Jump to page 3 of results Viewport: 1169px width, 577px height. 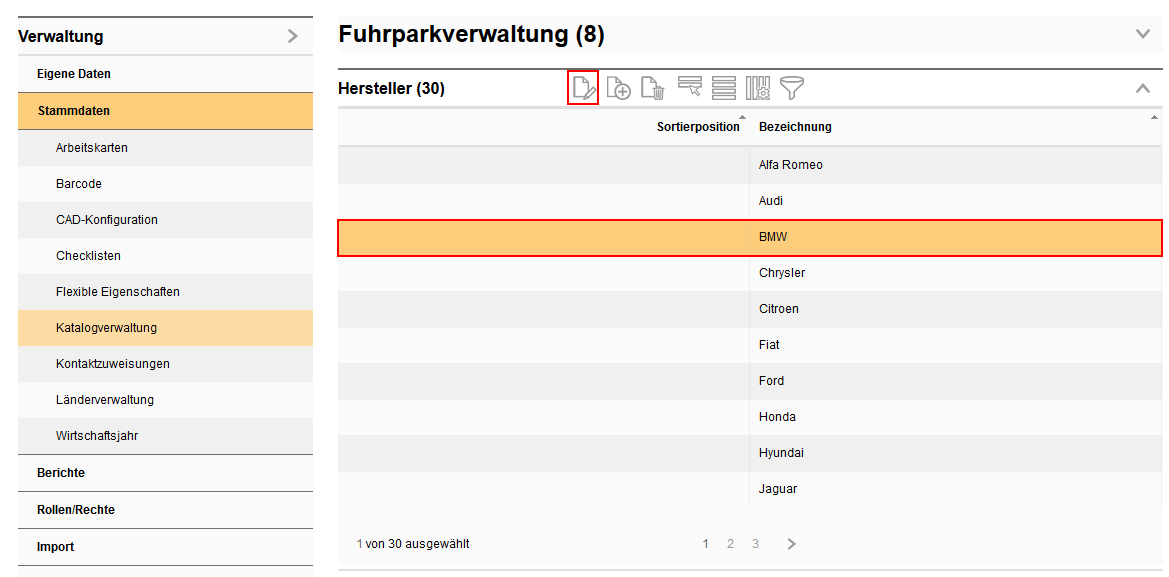pyautogui.click(x=755, y=544)
